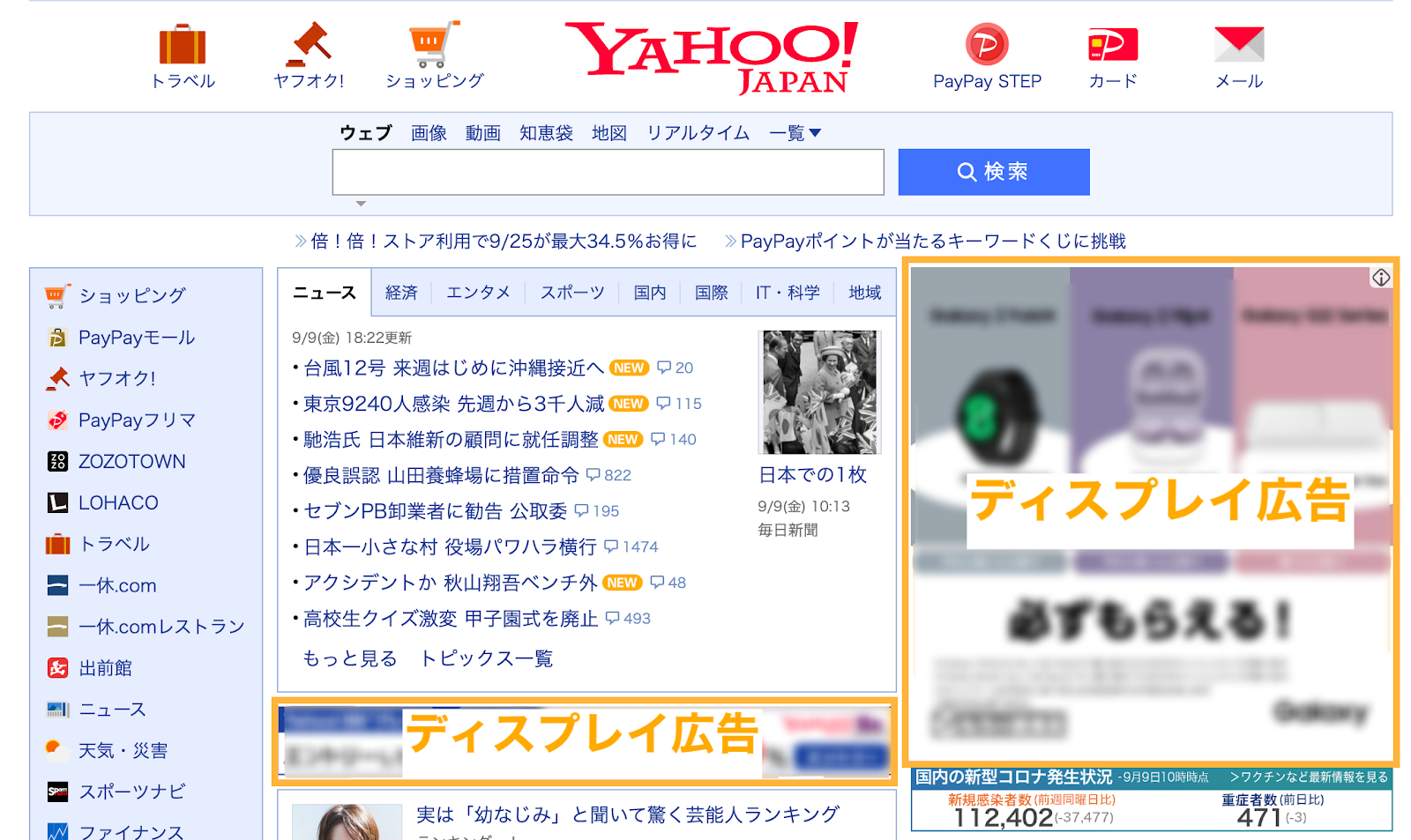
Task: Select the ウェブ search tab
Action: 365,133
